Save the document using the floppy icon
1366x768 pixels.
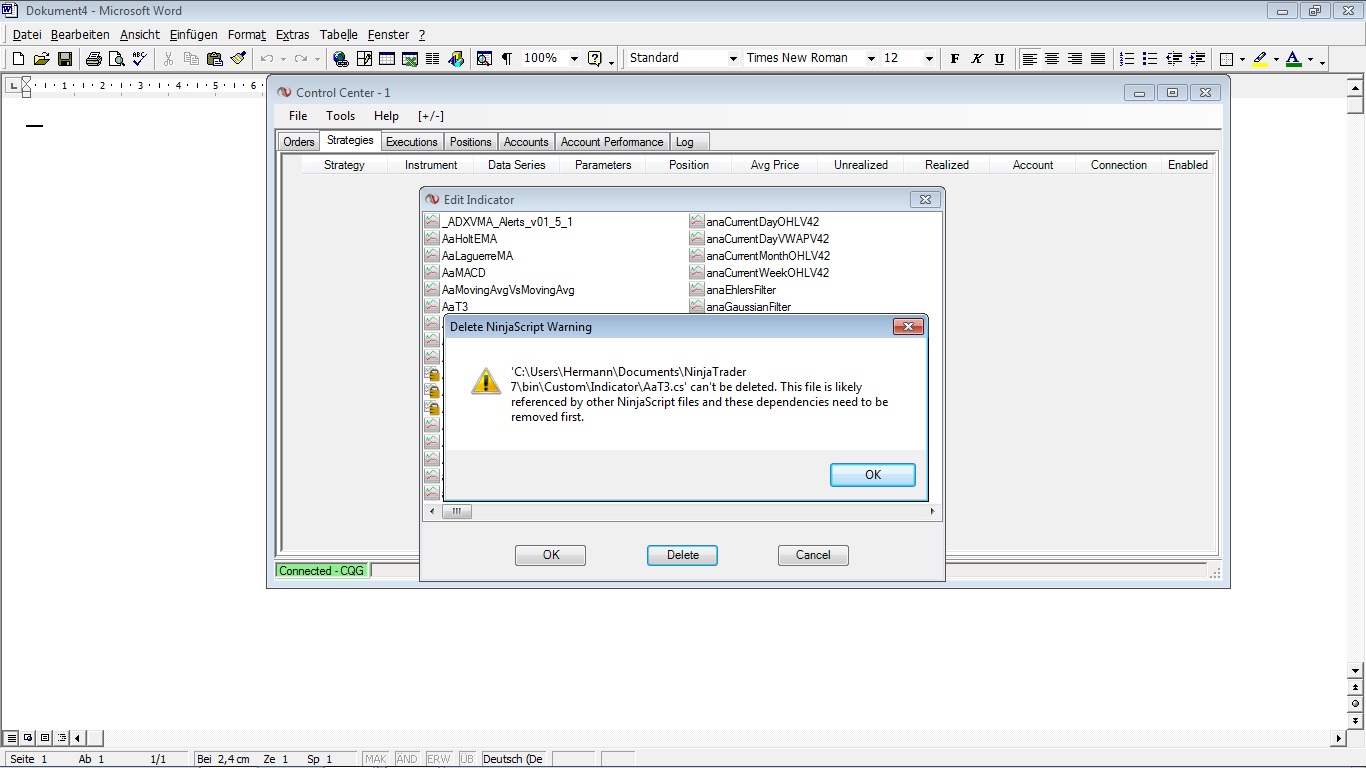tap(64, 59)
